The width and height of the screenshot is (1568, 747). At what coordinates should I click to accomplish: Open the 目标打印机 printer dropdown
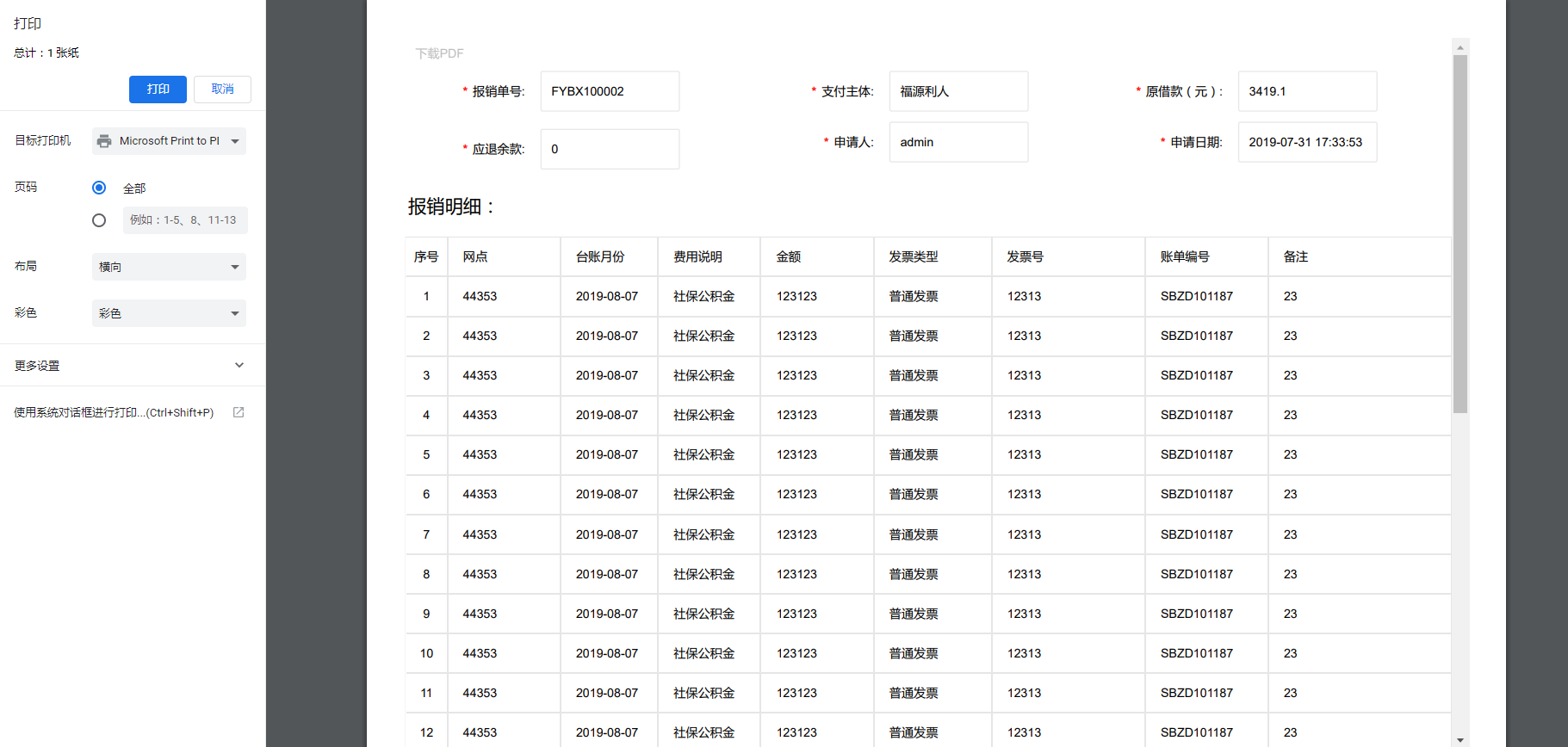click(169, 141)
